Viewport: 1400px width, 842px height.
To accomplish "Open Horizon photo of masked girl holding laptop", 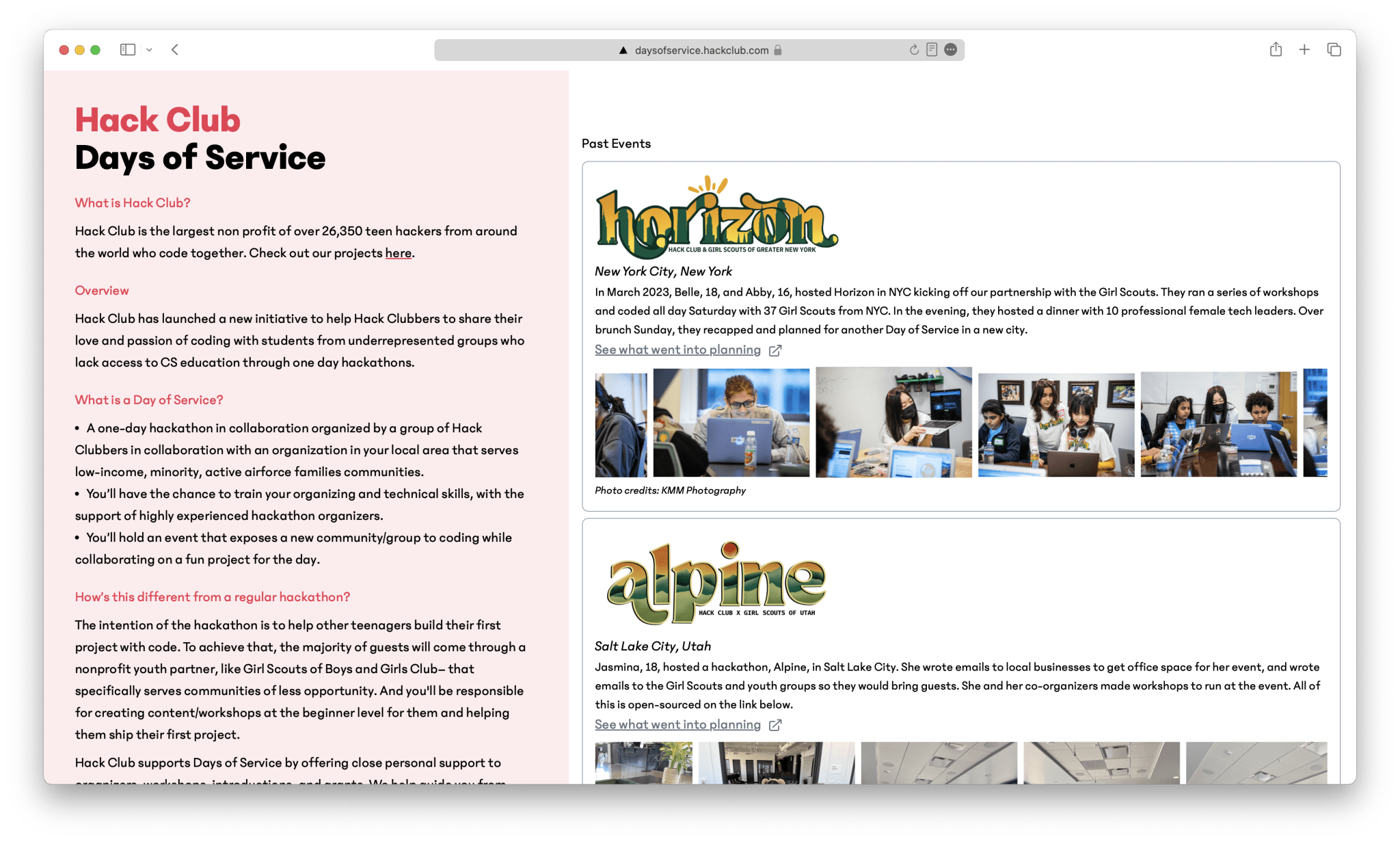I will point(893,422).
